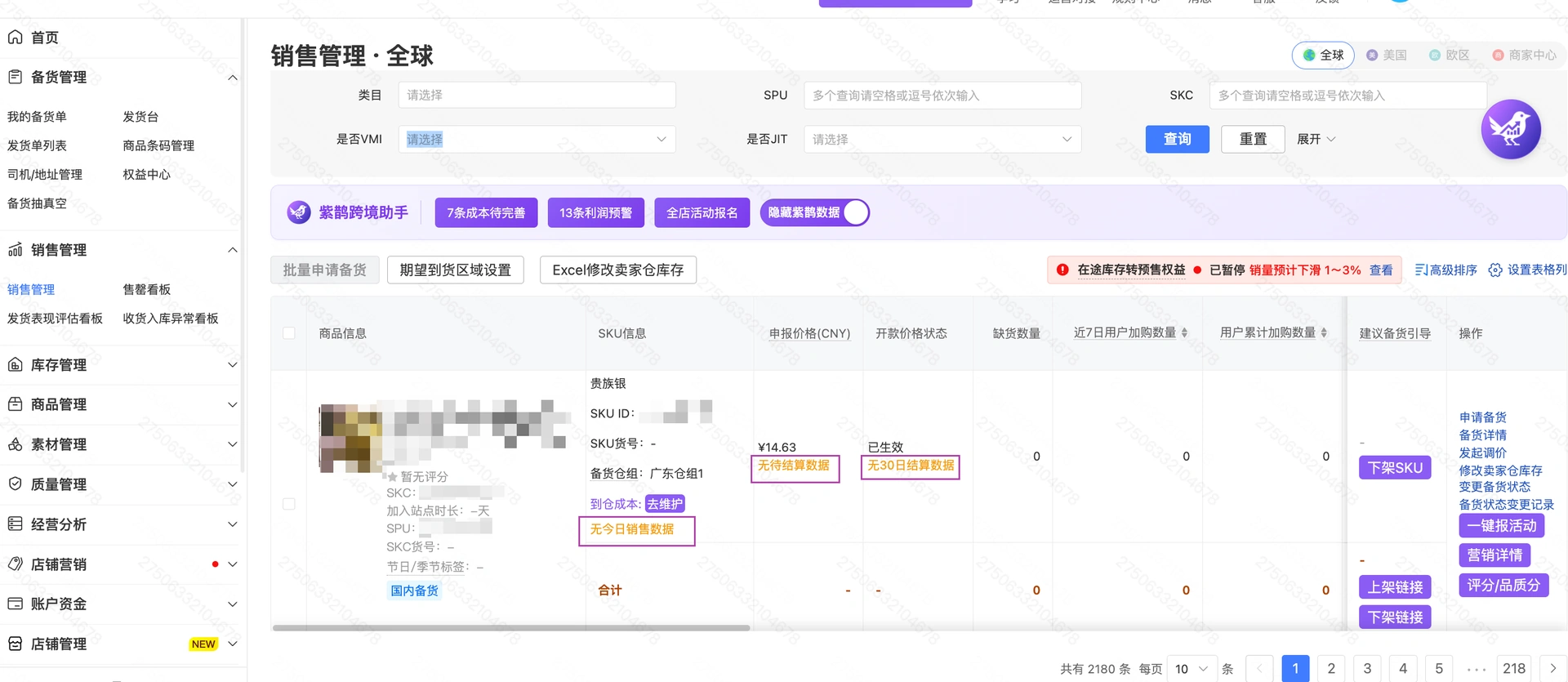1568x682 pixels.
Task: Click the 设置表格列 gear icon
Action: (1495, 270)
